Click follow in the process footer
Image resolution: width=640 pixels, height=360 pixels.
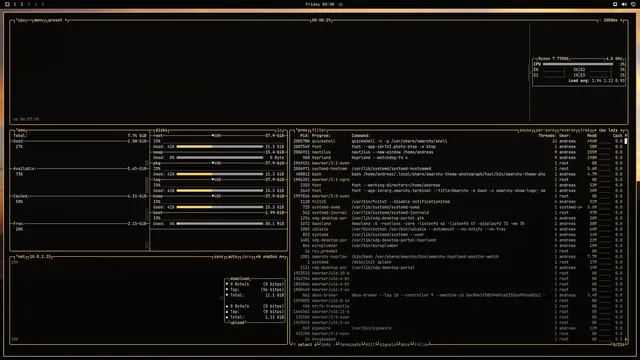422,344
